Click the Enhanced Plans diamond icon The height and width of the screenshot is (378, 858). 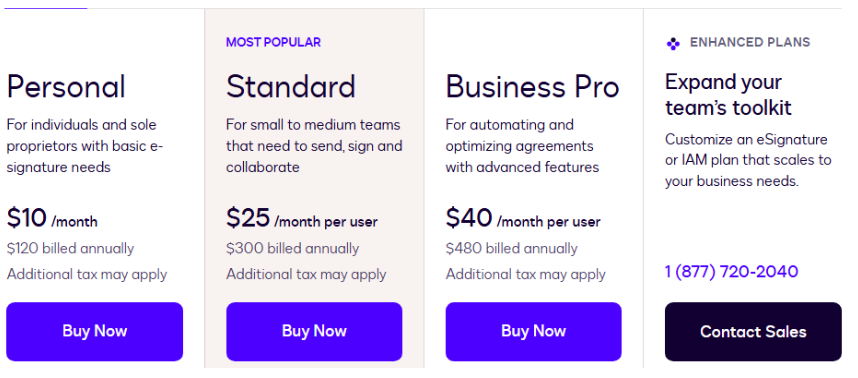point(673,44)
